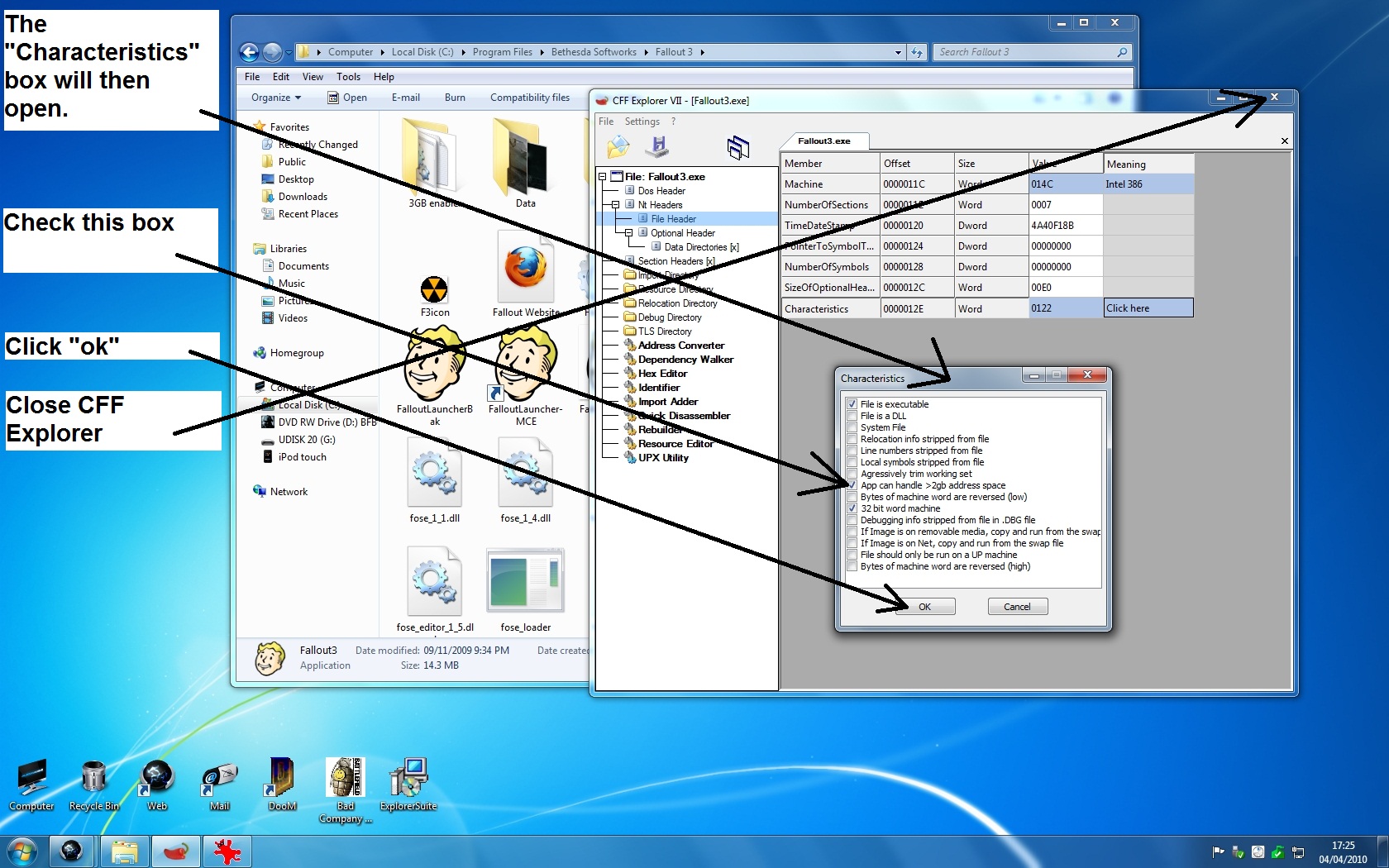1389x868 pixels.
Task: Click OK in the Characteristics dialog
Action: [924, 607]
